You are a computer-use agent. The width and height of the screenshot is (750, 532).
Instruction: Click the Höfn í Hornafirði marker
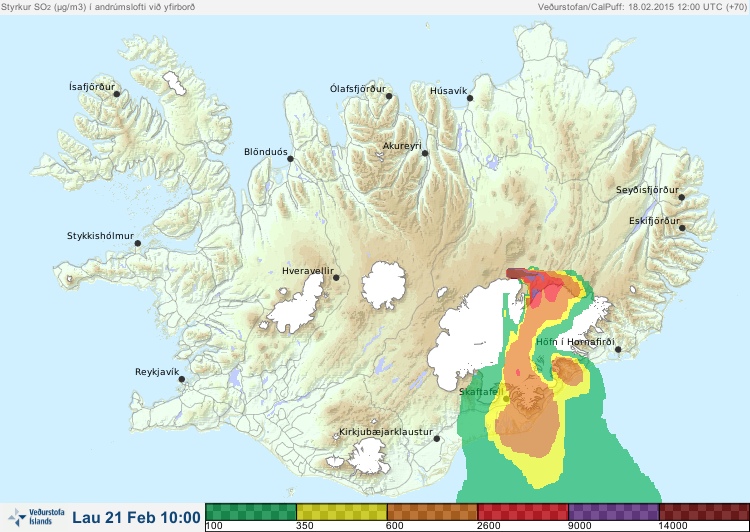(618, 350)
